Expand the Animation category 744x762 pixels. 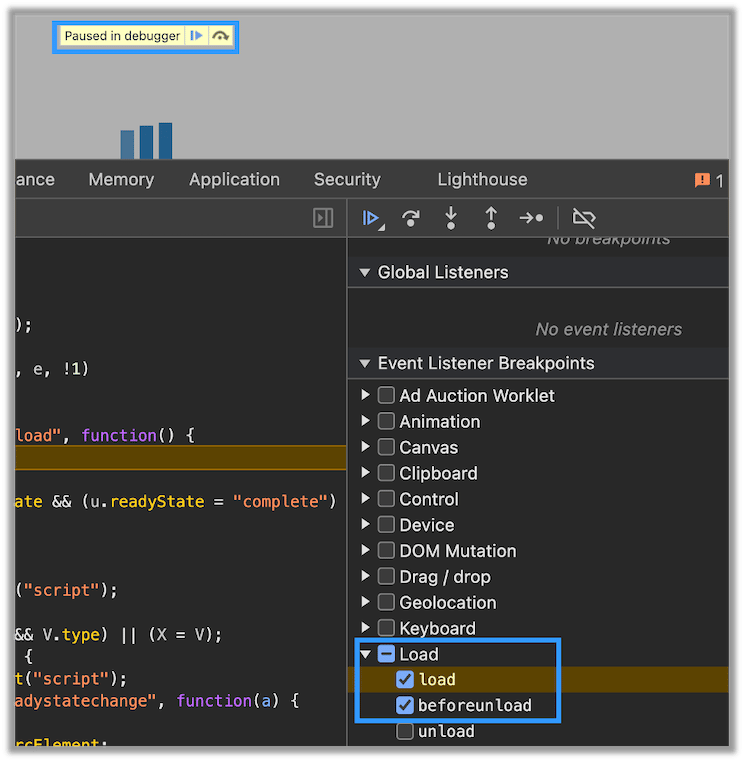tap(365, 420)
